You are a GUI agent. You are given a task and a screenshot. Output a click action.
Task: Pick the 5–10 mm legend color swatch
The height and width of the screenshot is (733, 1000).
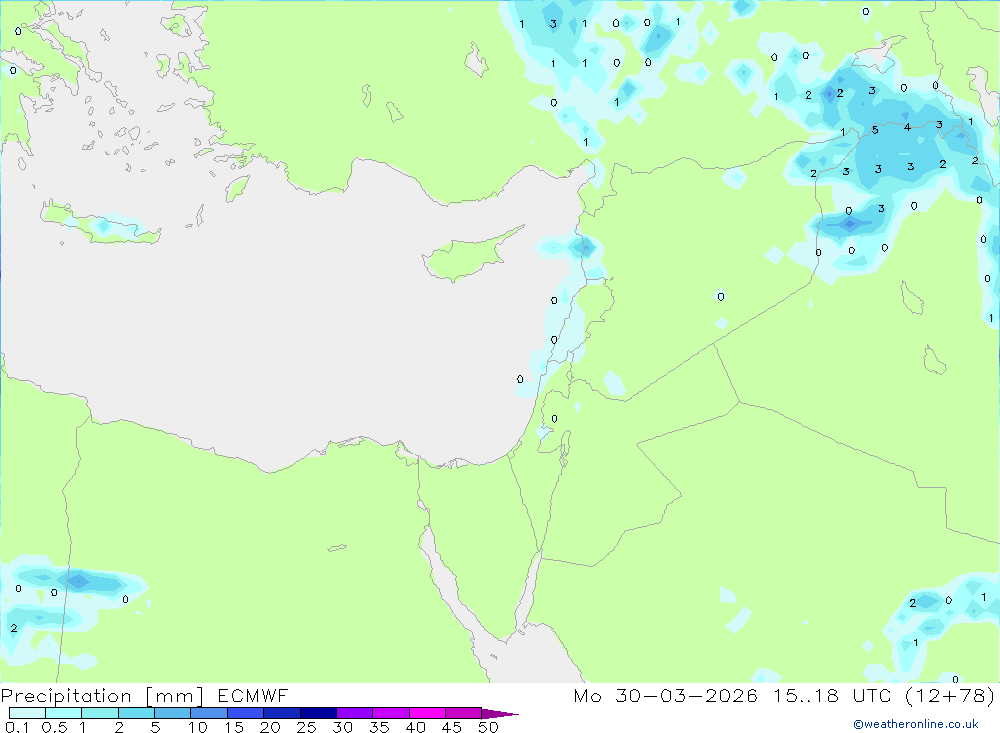point(172,713)
